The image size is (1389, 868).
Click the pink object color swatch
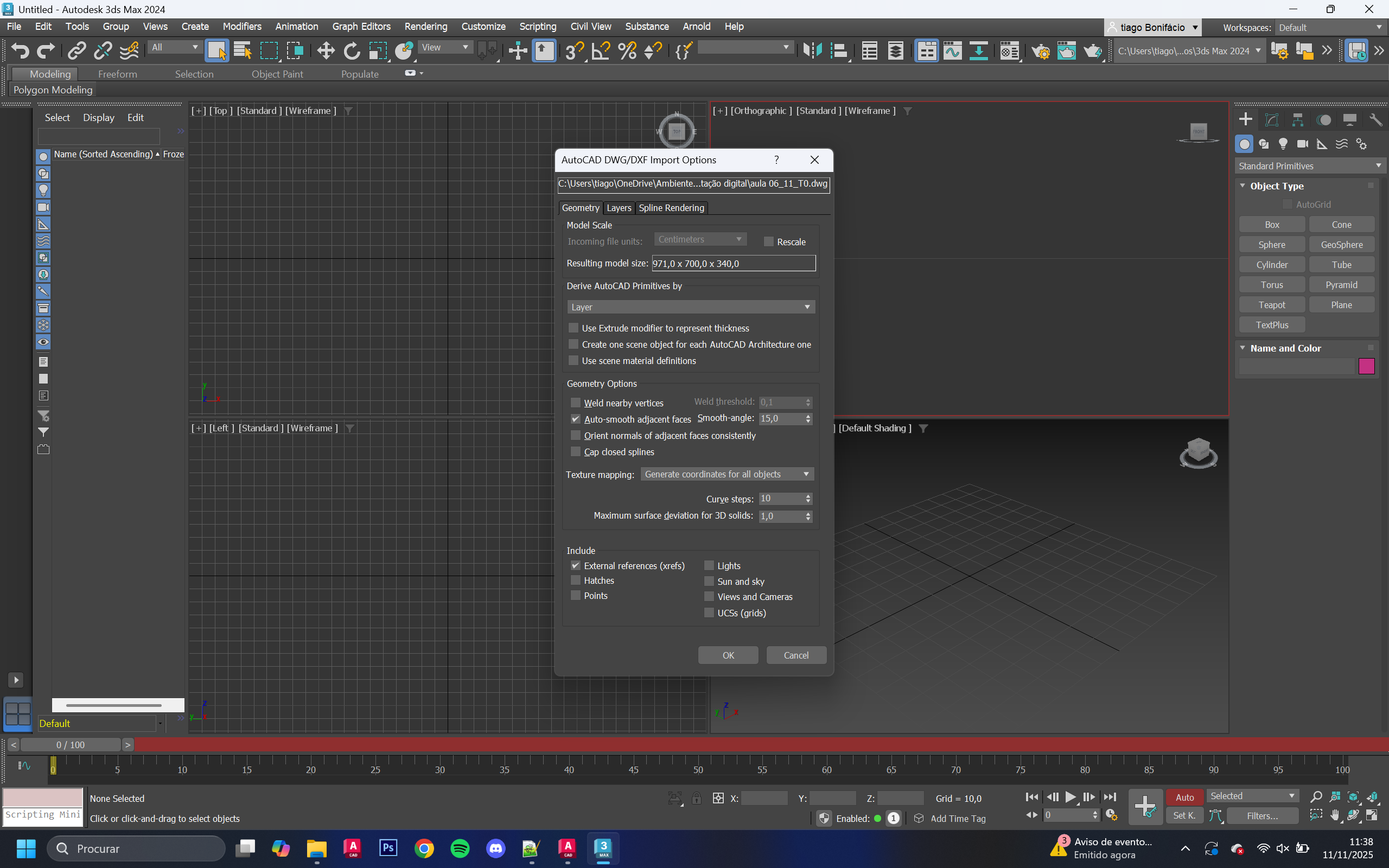(1366, 366)
